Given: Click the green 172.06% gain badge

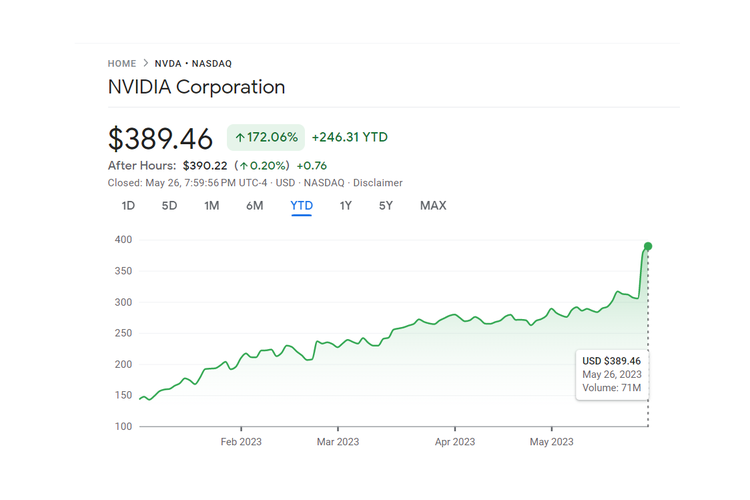Looking at the screenshot, I should (x=266, y=137).
